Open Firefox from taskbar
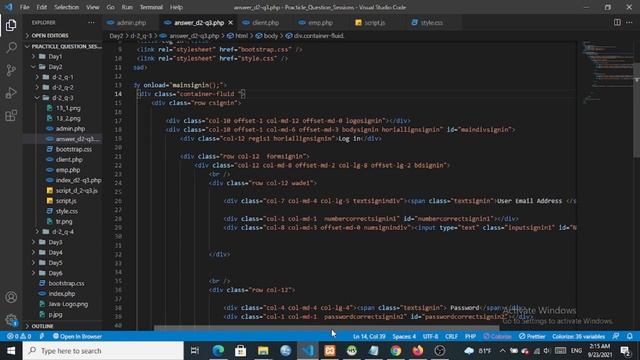The image size is (640, 360). click(x=418, y=351)
